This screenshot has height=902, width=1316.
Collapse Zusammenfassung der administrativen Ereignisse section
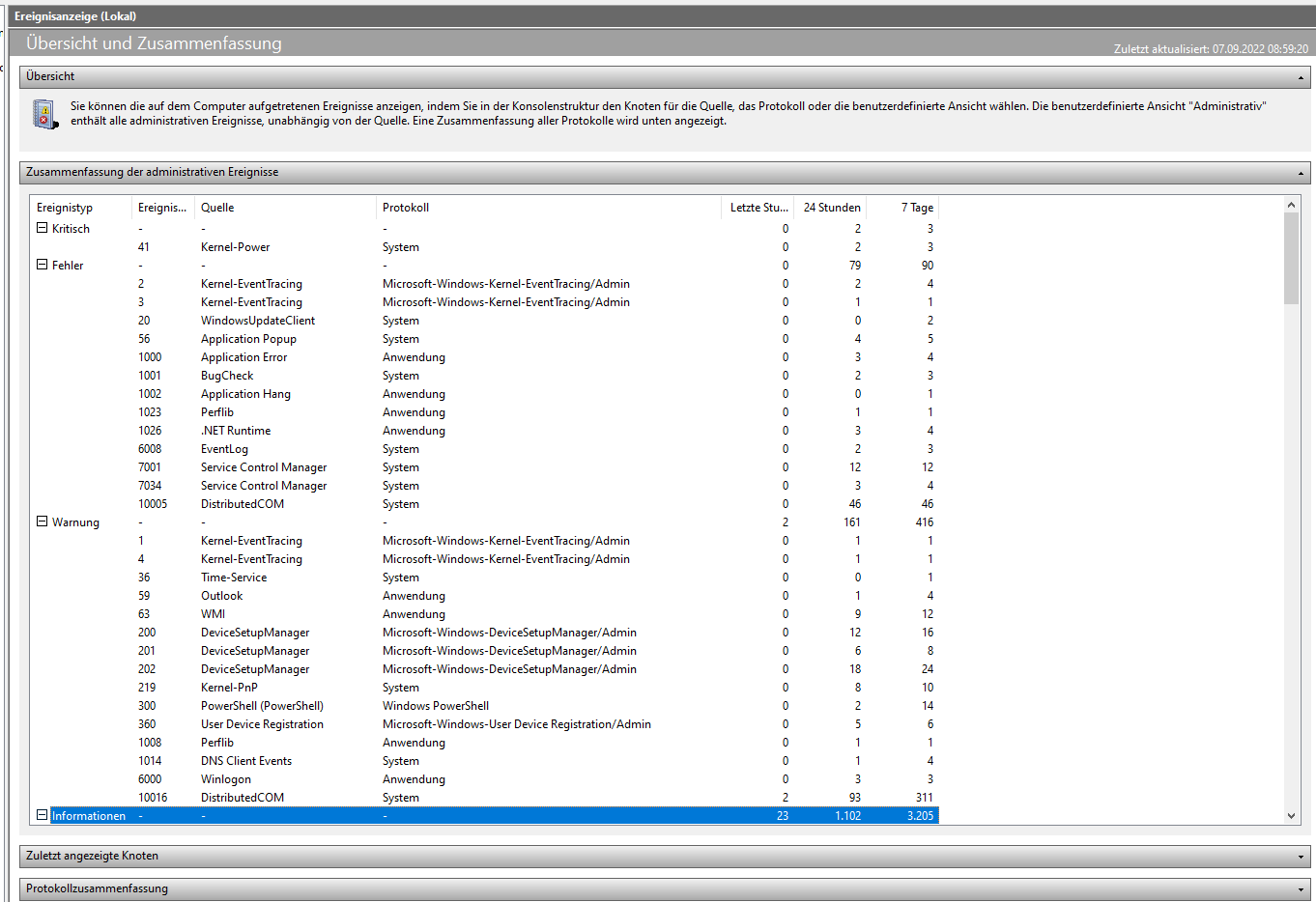(1301, 174)
